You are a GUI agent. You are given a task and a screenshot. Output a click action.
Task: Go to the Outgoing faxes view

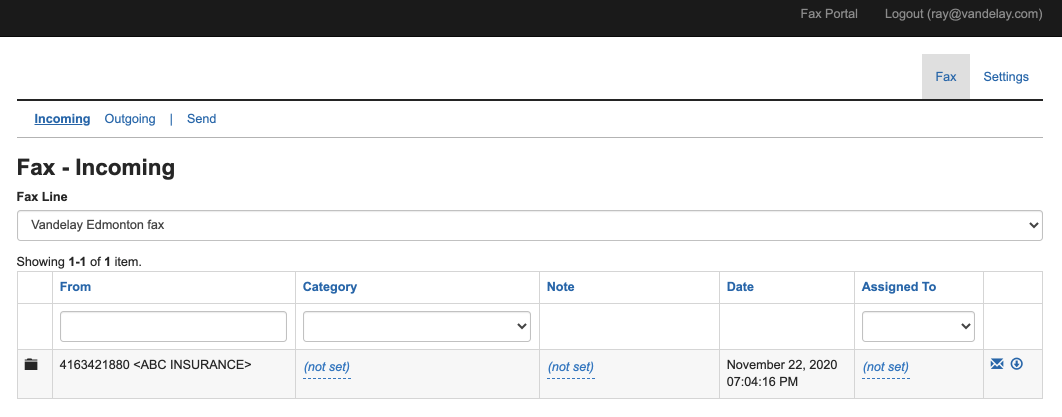point(130,119)
